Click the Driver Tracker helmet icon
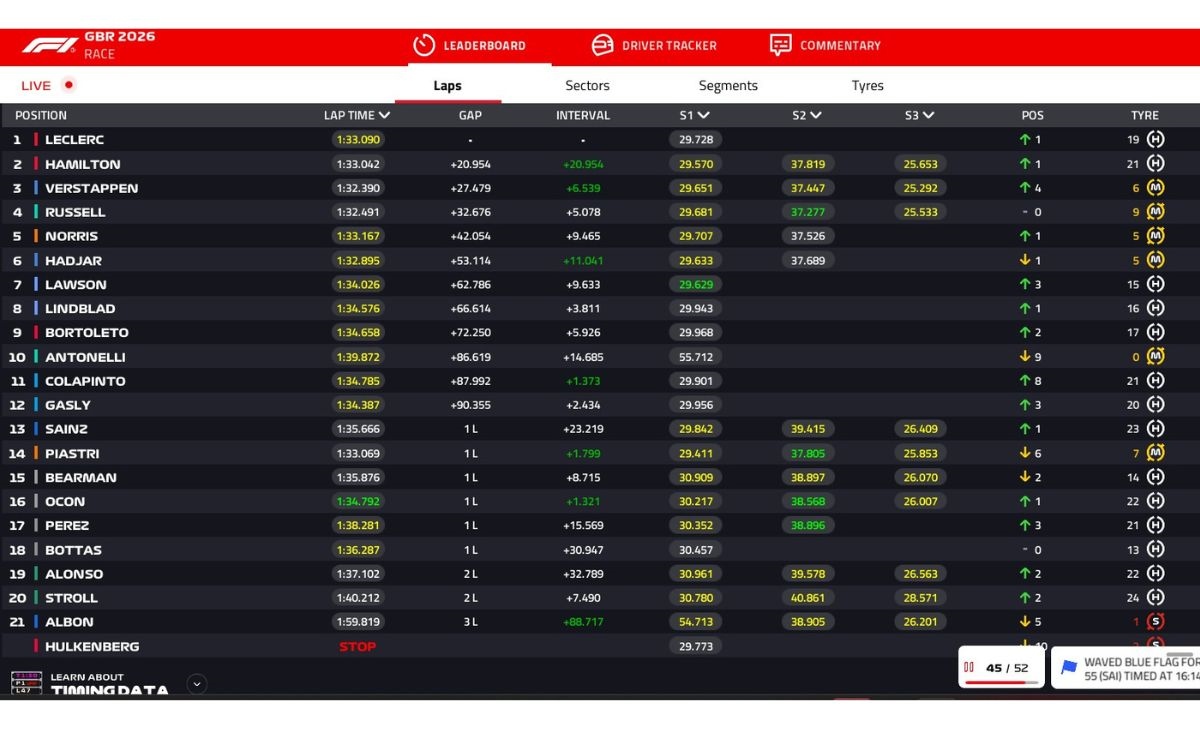The height and width of the screenshot is (729, 1200). click(602, 45)
